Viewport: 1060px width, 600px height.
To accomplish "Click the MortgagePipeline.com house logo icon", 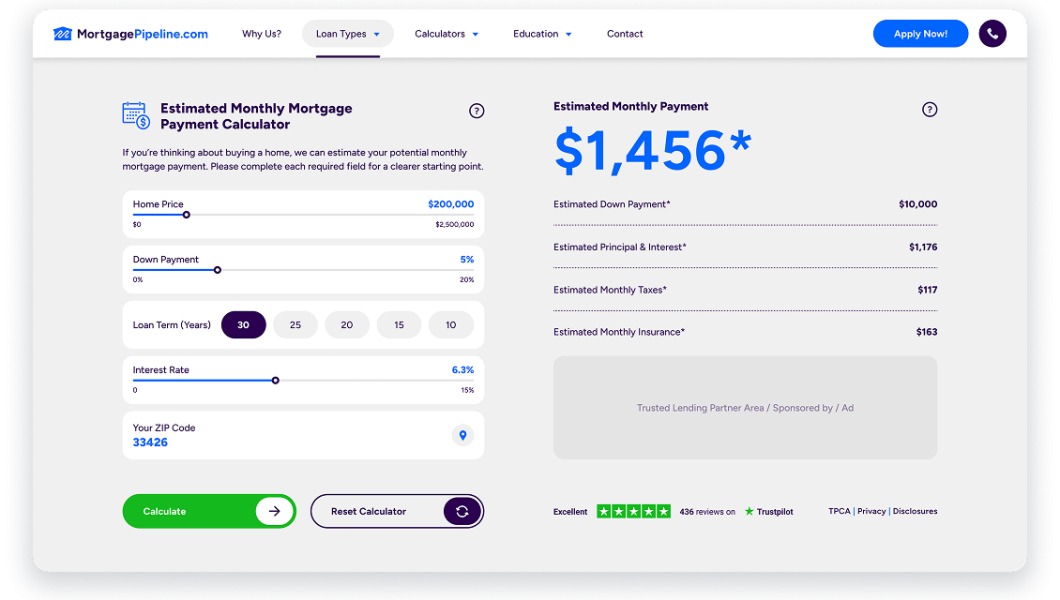I will click(62, 34).
